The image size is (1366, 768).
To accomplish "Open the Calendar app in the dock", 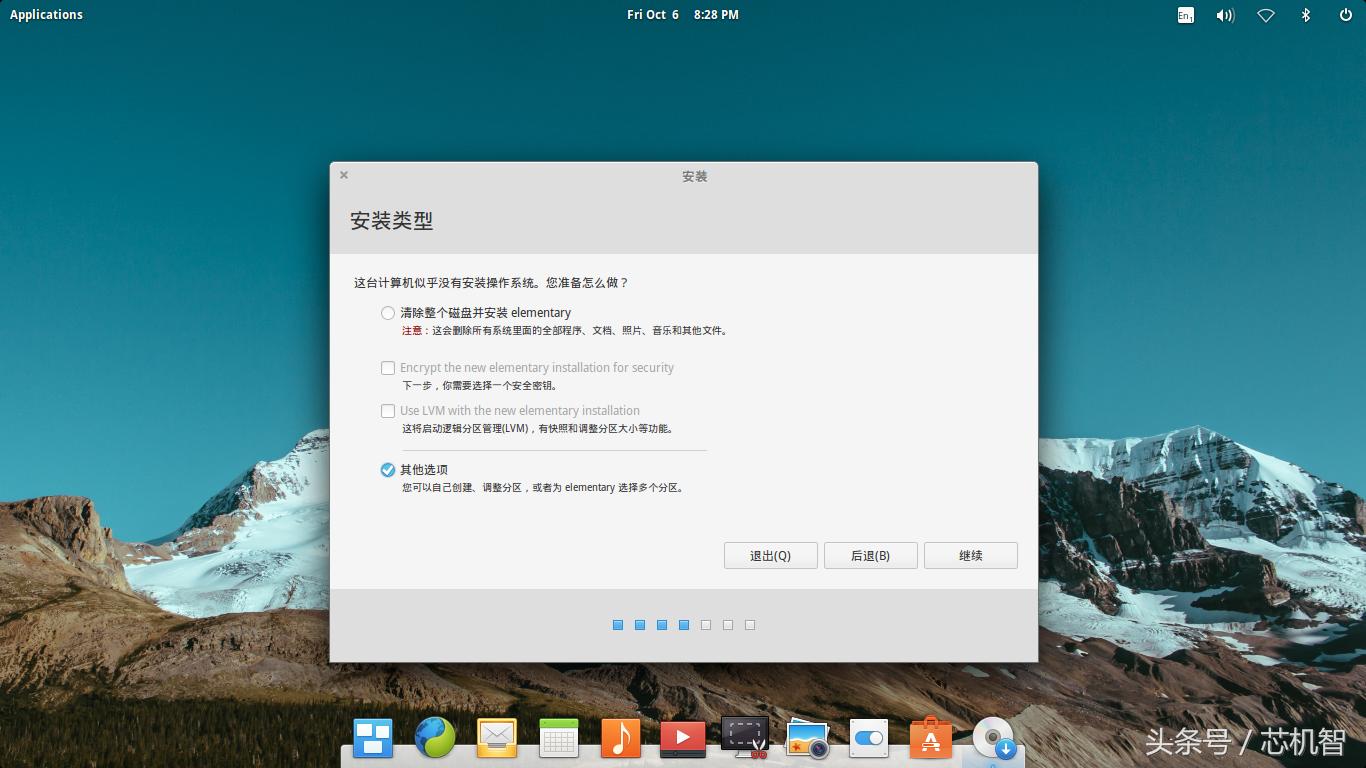I will point(558,738).
